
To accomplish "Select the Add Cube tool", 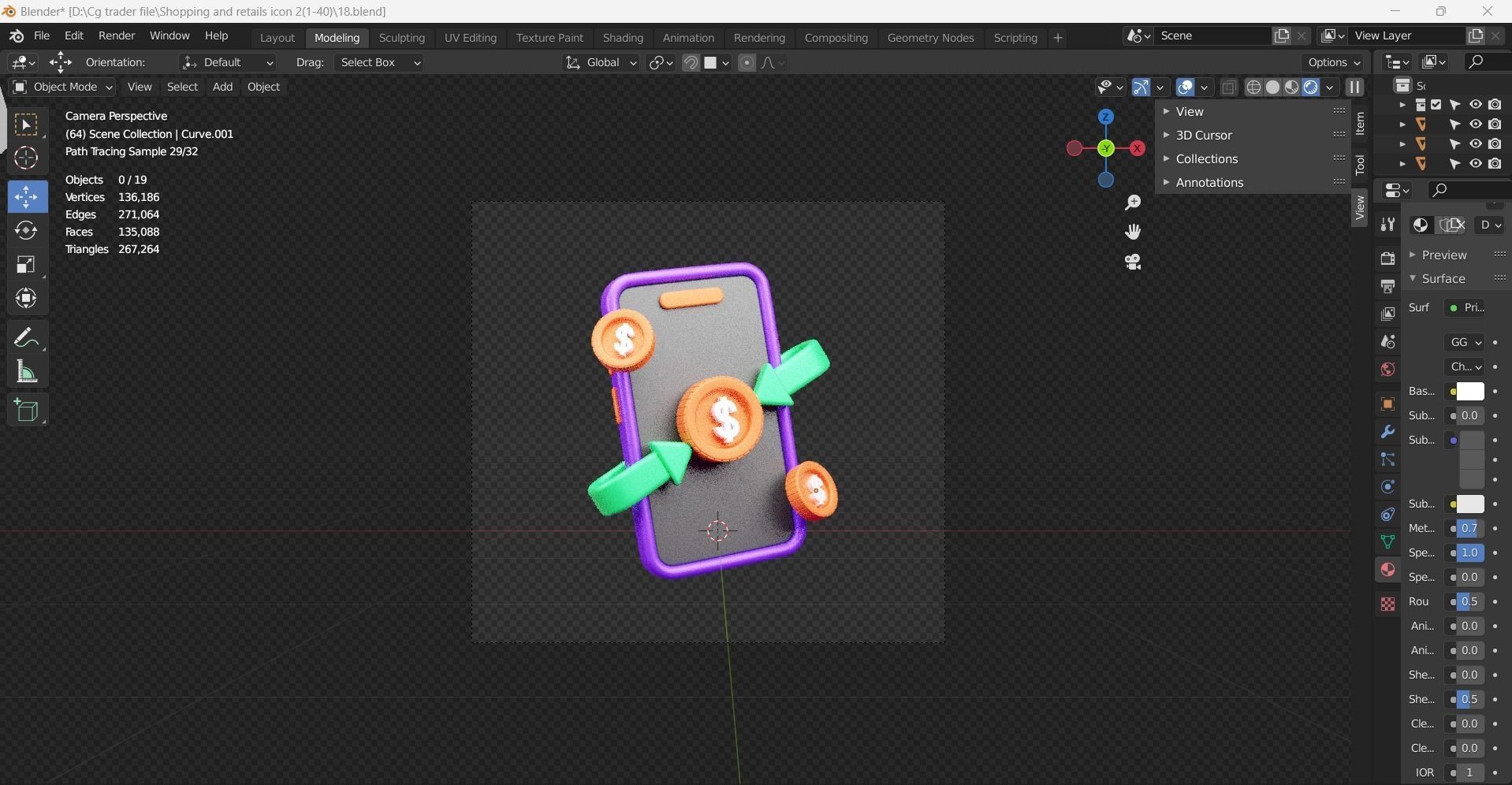I will pyautogui.click(x=26, y=411).
